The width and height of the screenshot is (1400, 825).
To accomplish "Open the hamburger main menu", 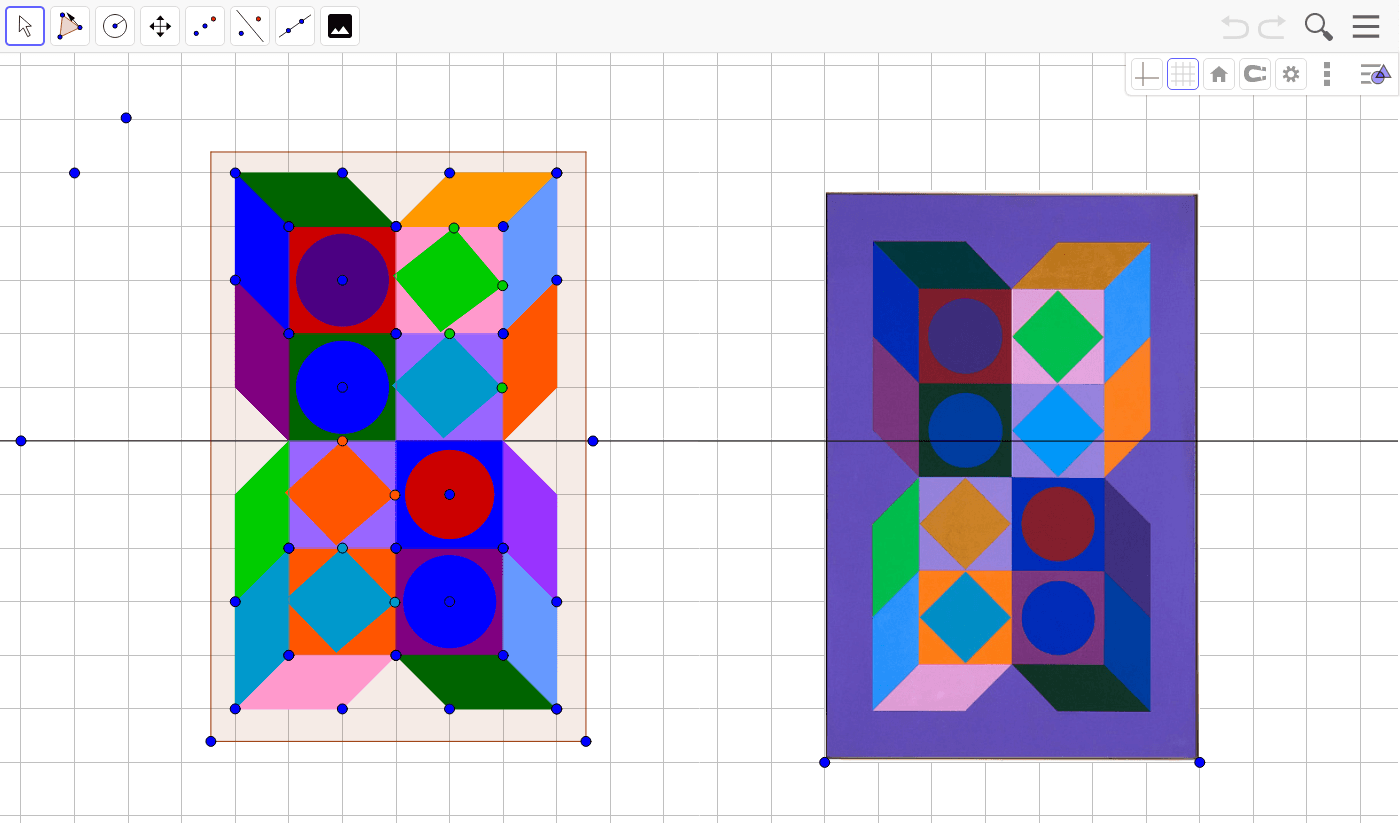I will (1366, 27).
